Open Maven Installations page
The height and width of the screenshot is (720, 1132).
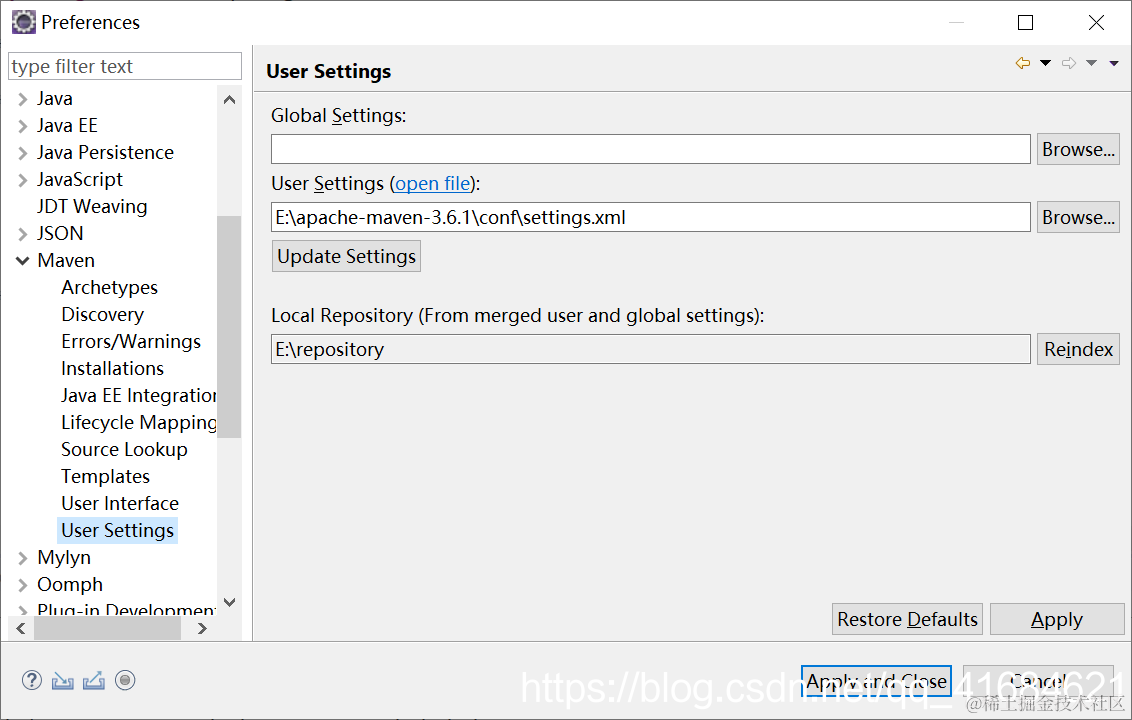click(113, 368)
